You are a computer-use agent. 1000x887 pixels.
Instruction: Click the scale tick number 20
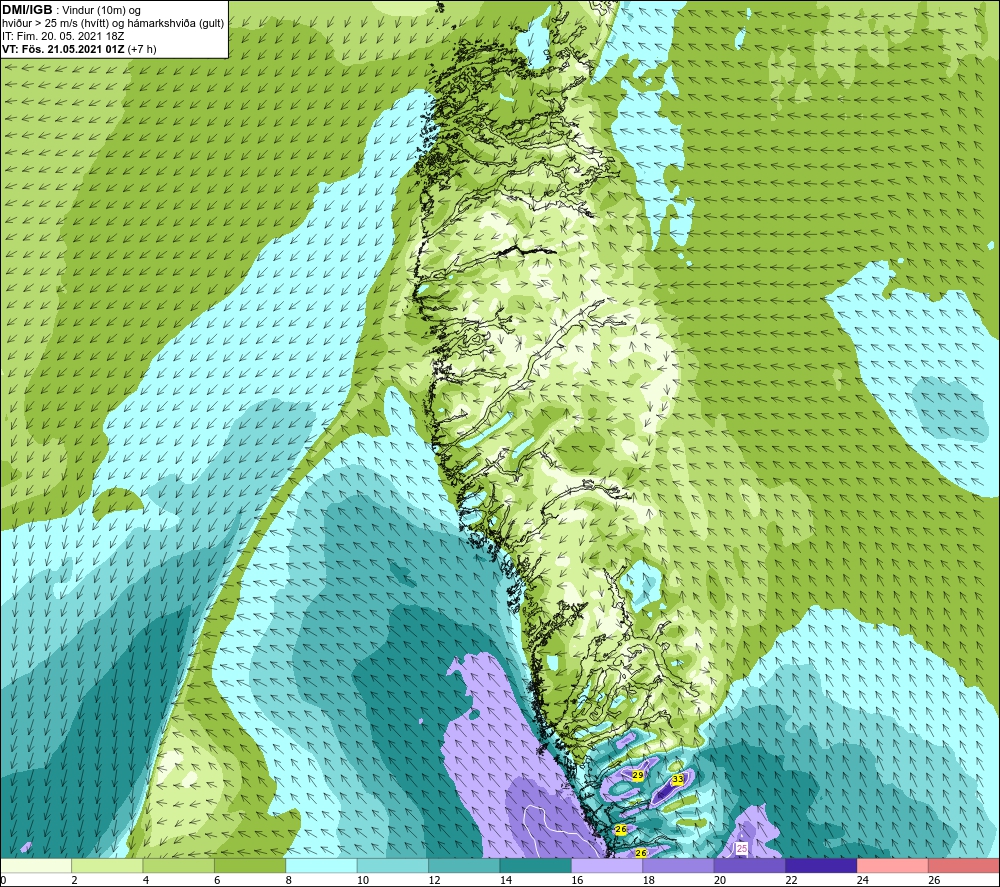[x=720, y=880]
